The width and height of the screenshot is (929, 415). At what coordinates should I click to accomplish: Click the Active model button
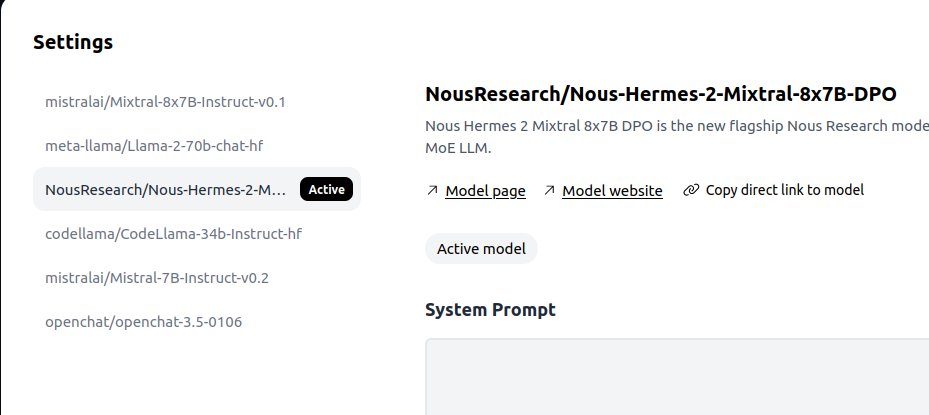(x=481, y=248)
